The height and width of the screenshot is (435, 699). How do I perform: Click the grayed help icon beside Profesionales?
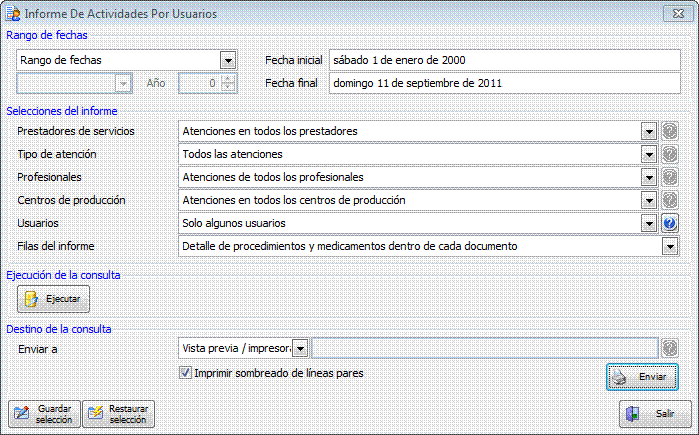click(x=670, y=177)
